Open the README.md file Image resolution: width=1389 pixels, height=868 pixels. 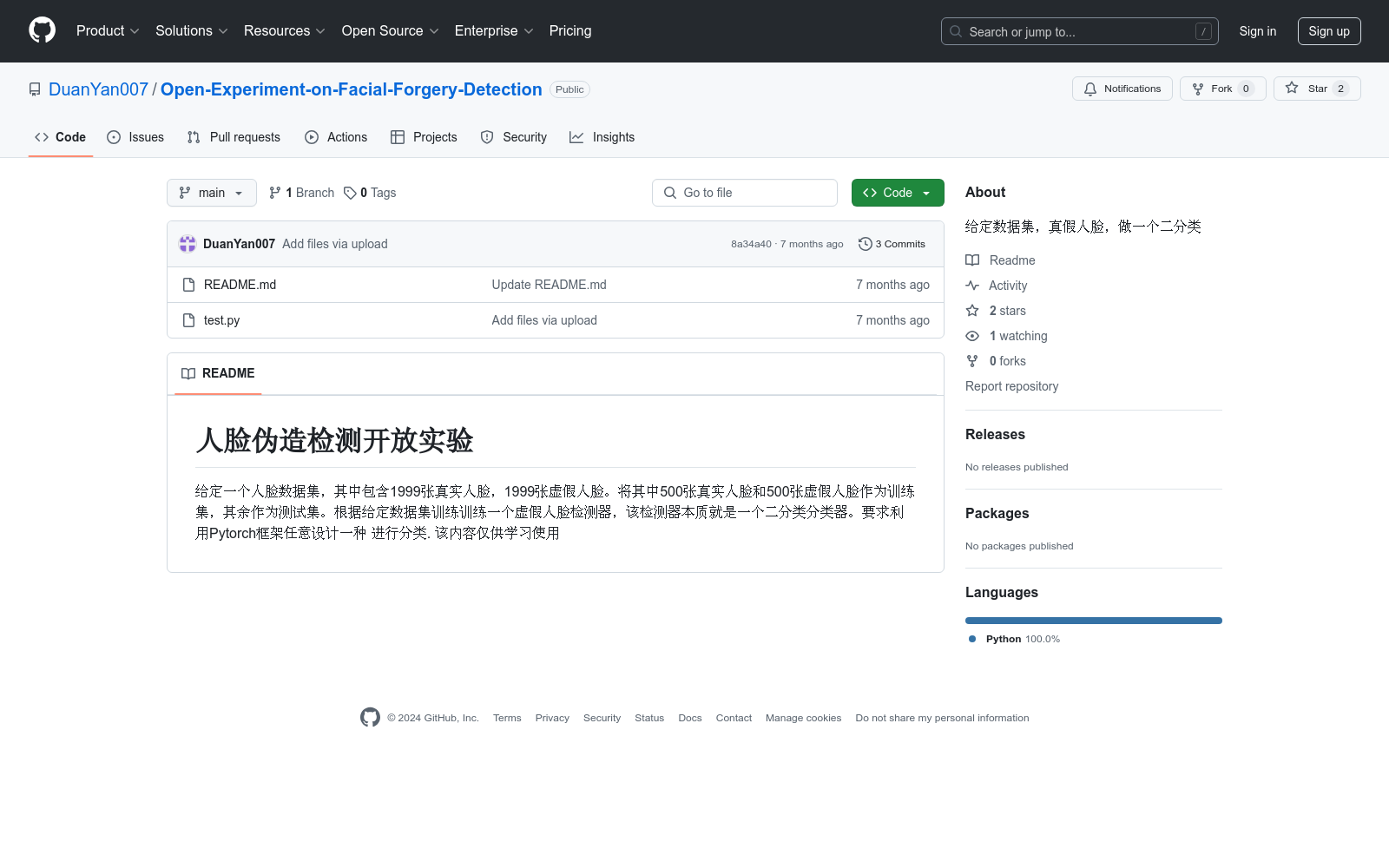pyautogui.click(x=240, y=285)
